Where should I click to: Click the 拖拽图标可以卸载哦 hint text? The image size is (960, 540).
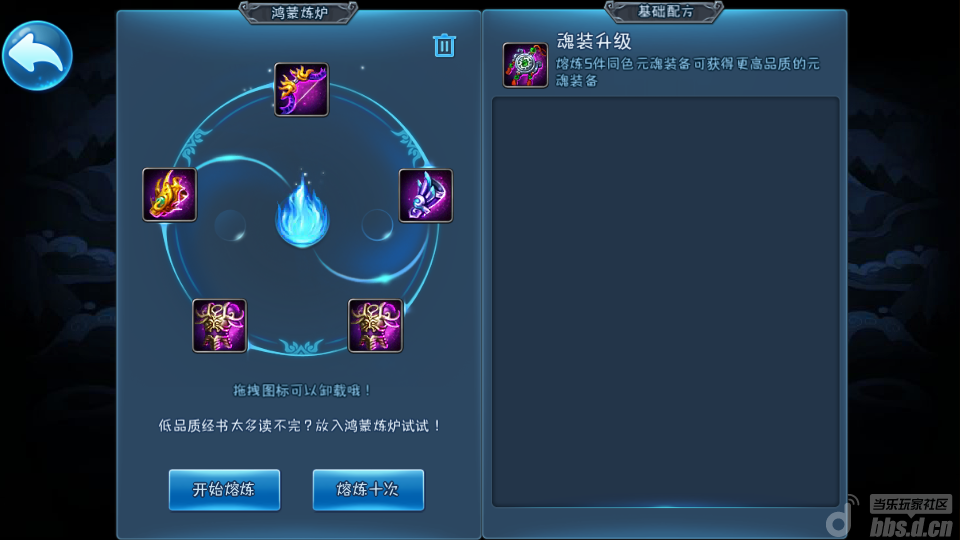[x=302, y=391]
